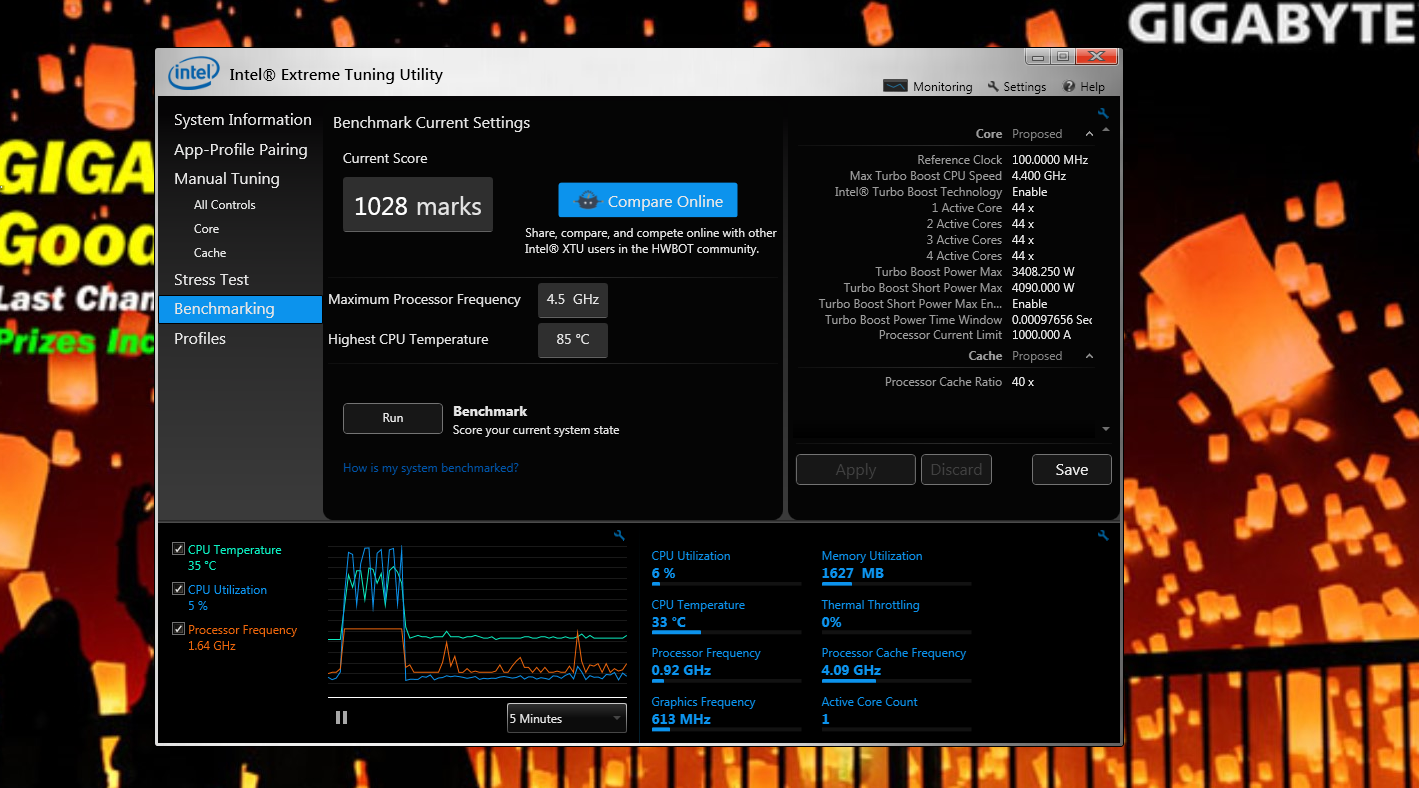Viewport: 1419px width, 788px height.
Task: Collapse the Cache proposed section
Action: click(x=1089, y=356)
